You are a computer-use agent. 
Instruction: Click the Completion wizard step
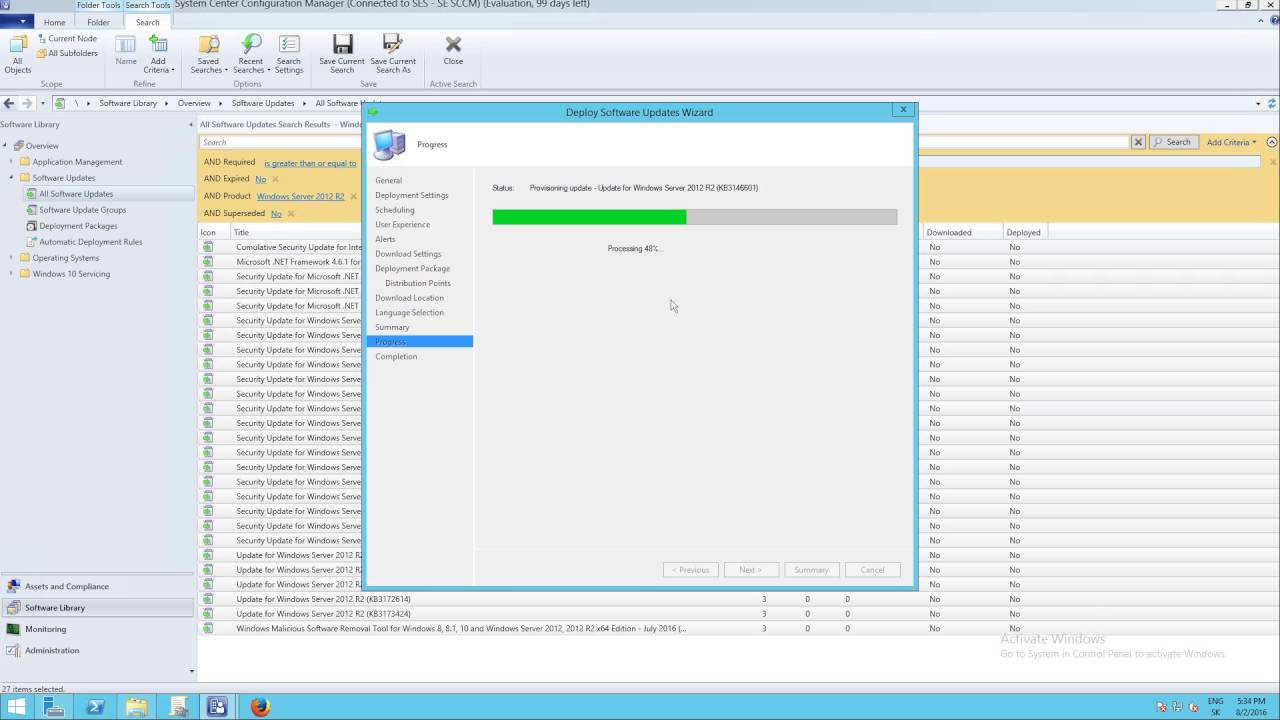[x=396, y=356]
